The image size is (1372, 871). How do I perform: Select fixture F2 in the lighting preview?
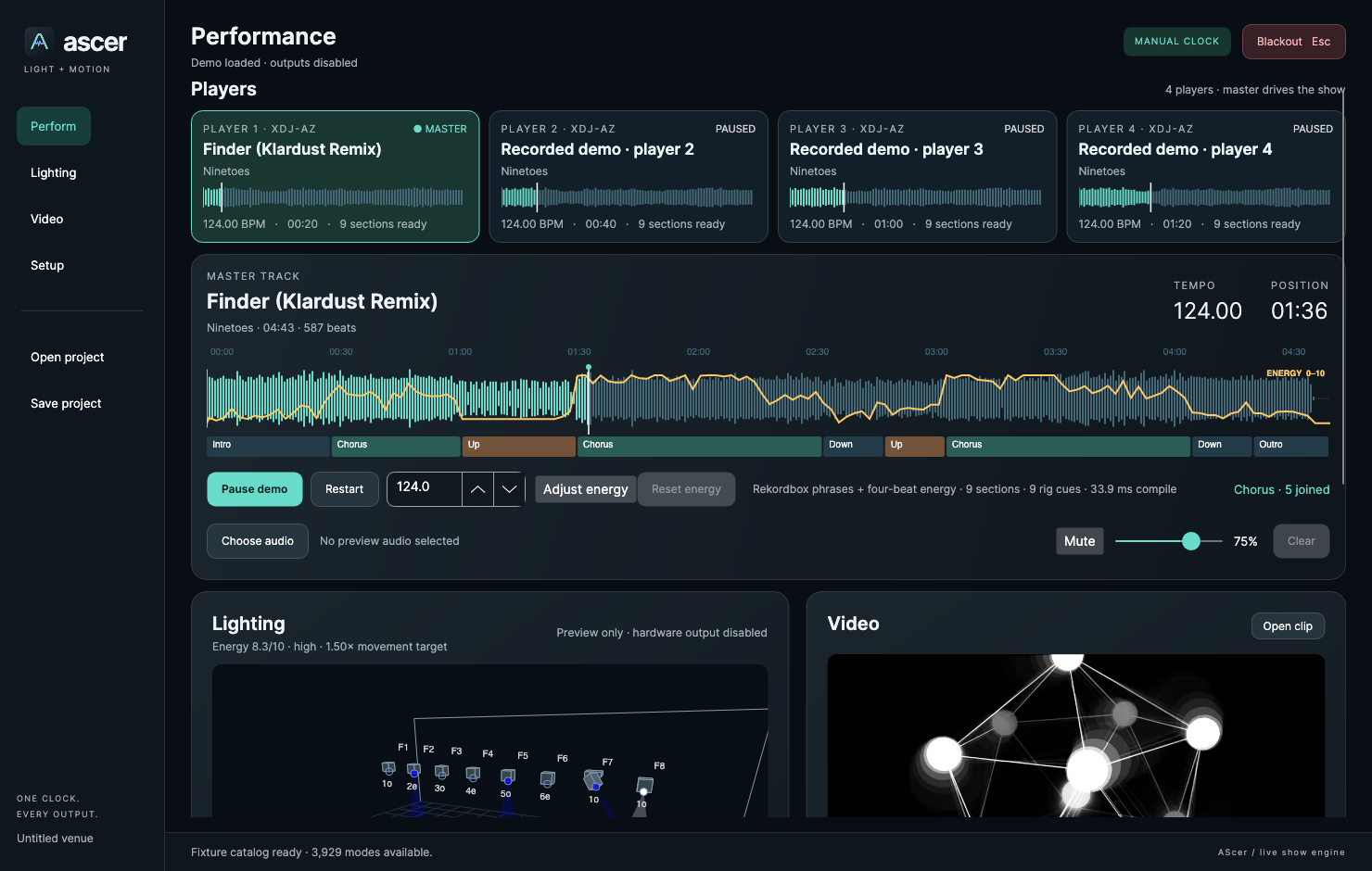[x=414, y=770]
